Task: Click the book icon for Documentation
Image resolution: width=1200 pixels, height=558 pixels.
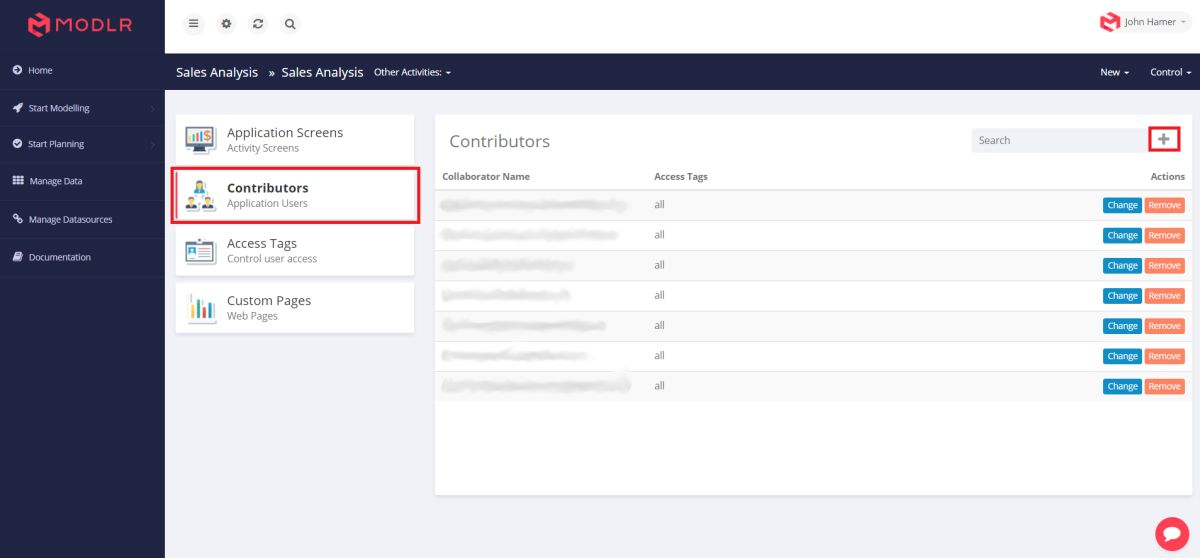Action: 18,257
